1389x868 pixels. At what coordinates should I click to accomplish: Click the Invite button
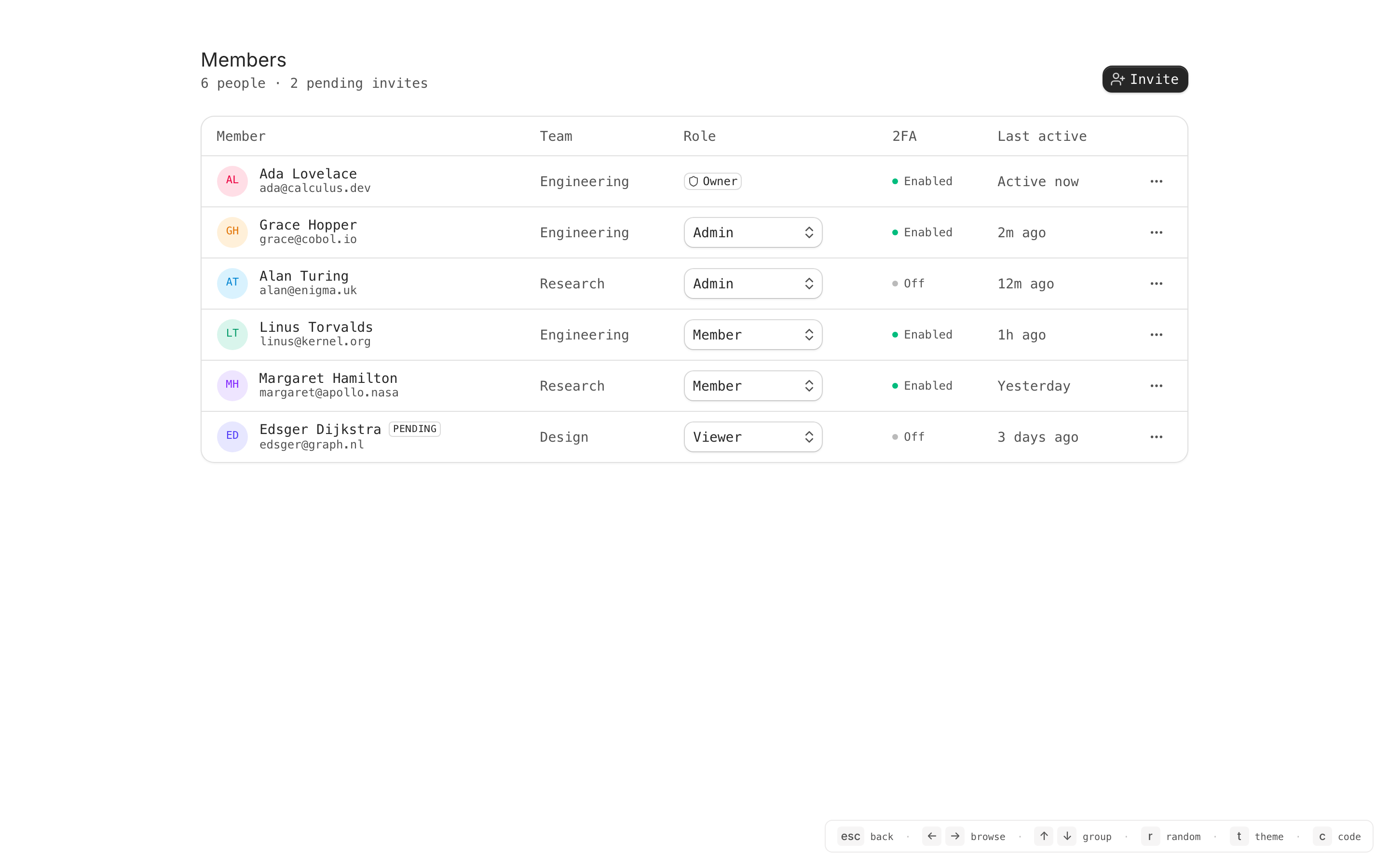pyautogui.click(x=1144, y=79)
